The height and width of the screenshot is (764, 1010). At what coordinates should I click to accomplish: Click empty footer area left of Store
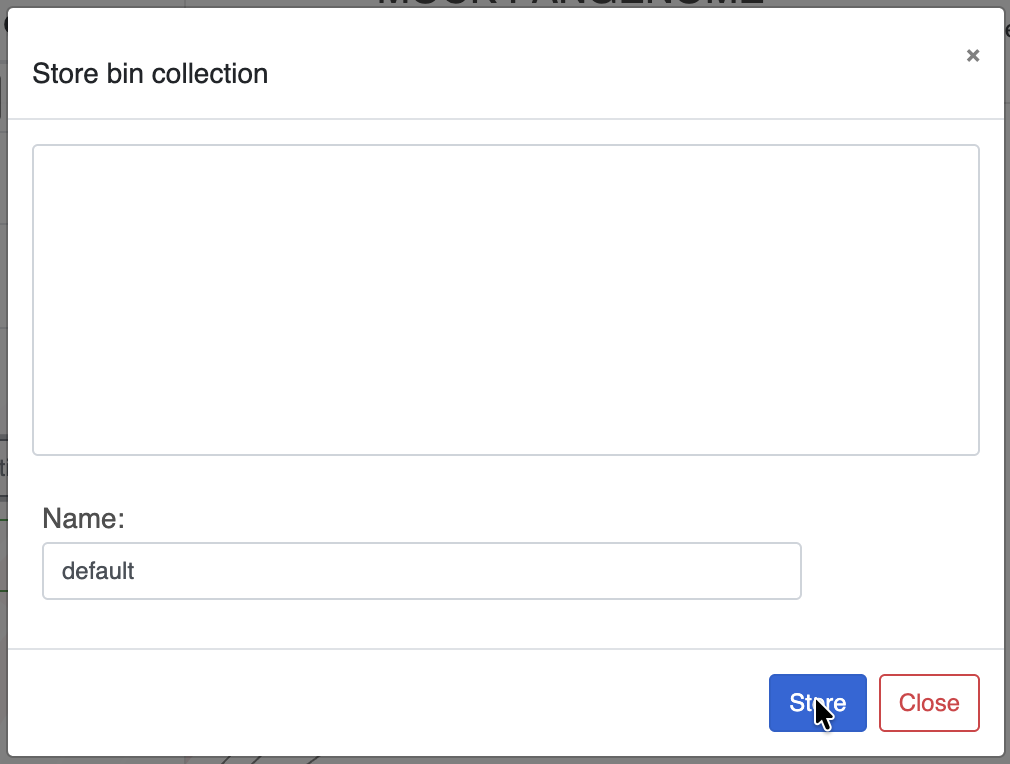[400, 703]
